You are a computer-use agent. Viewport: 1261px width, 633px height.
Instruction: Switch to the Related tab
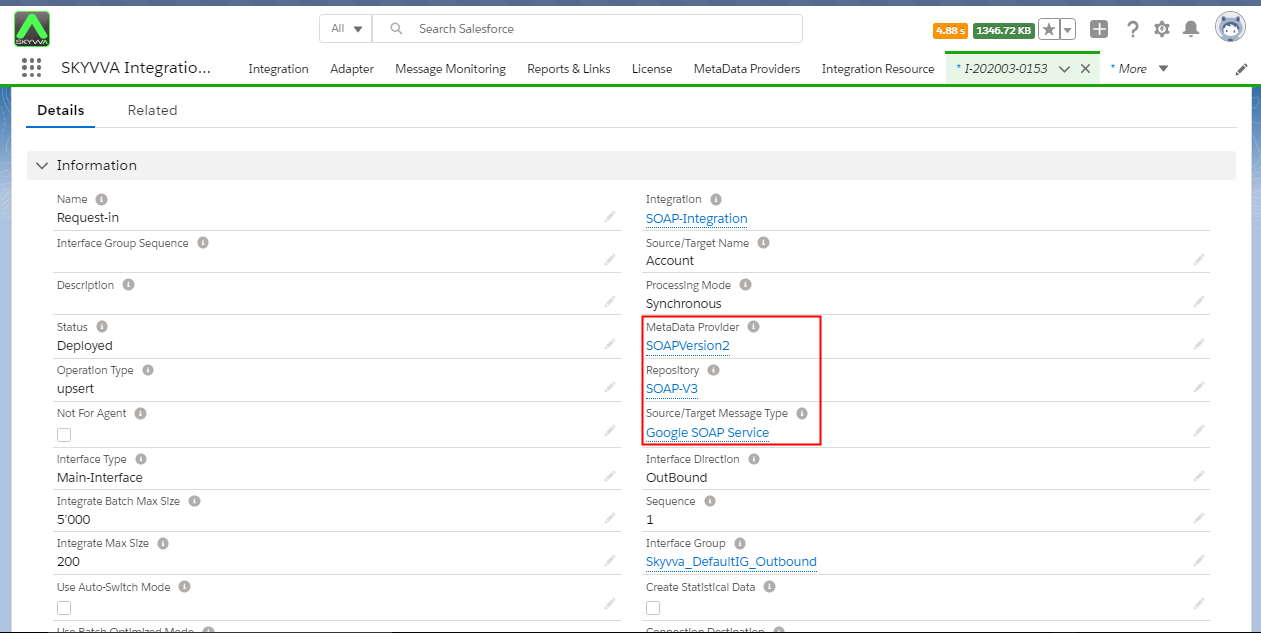pos(152,110)
